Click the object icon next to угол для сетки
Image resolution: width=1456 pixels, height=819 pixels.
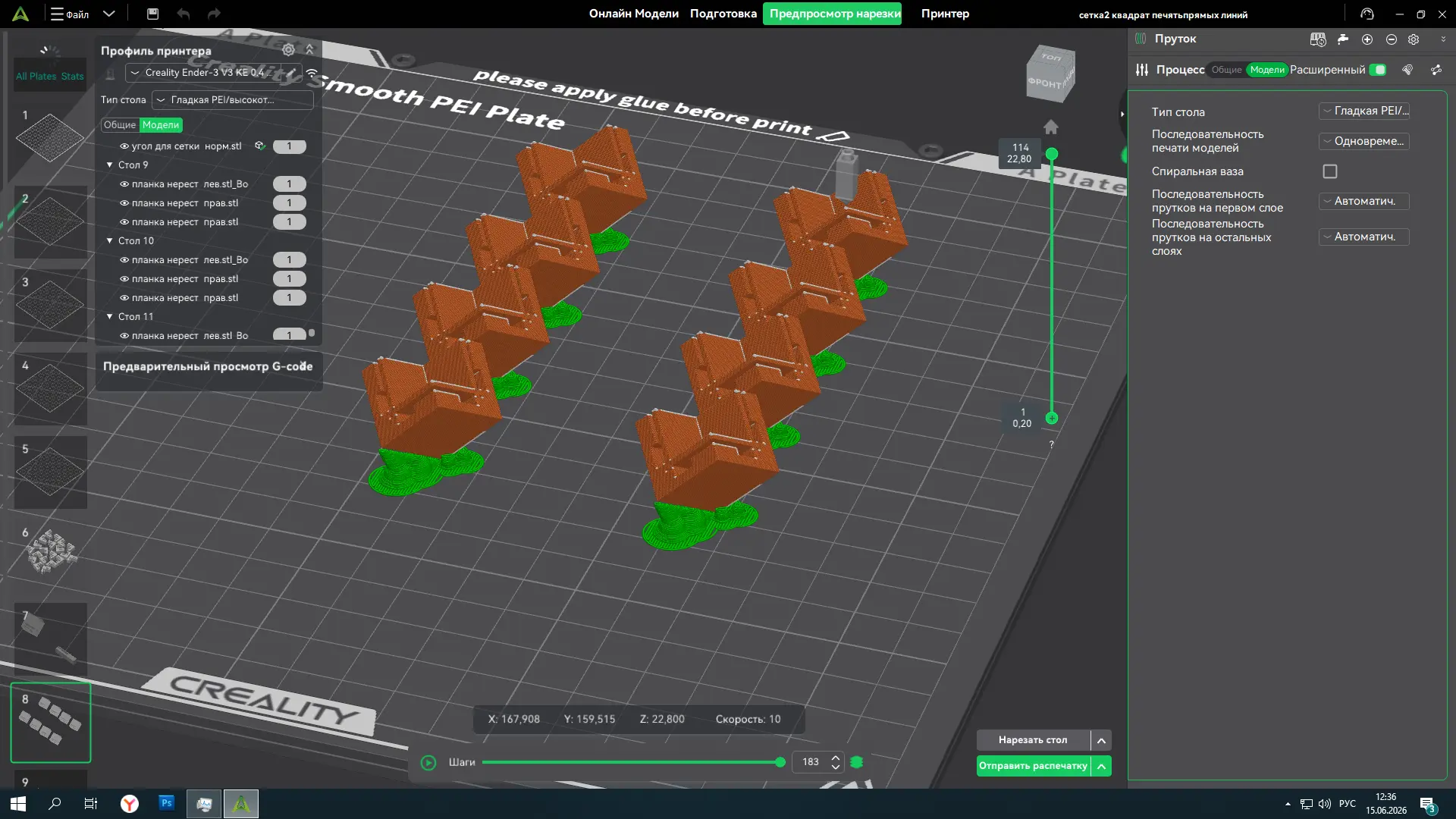(259, 146)
